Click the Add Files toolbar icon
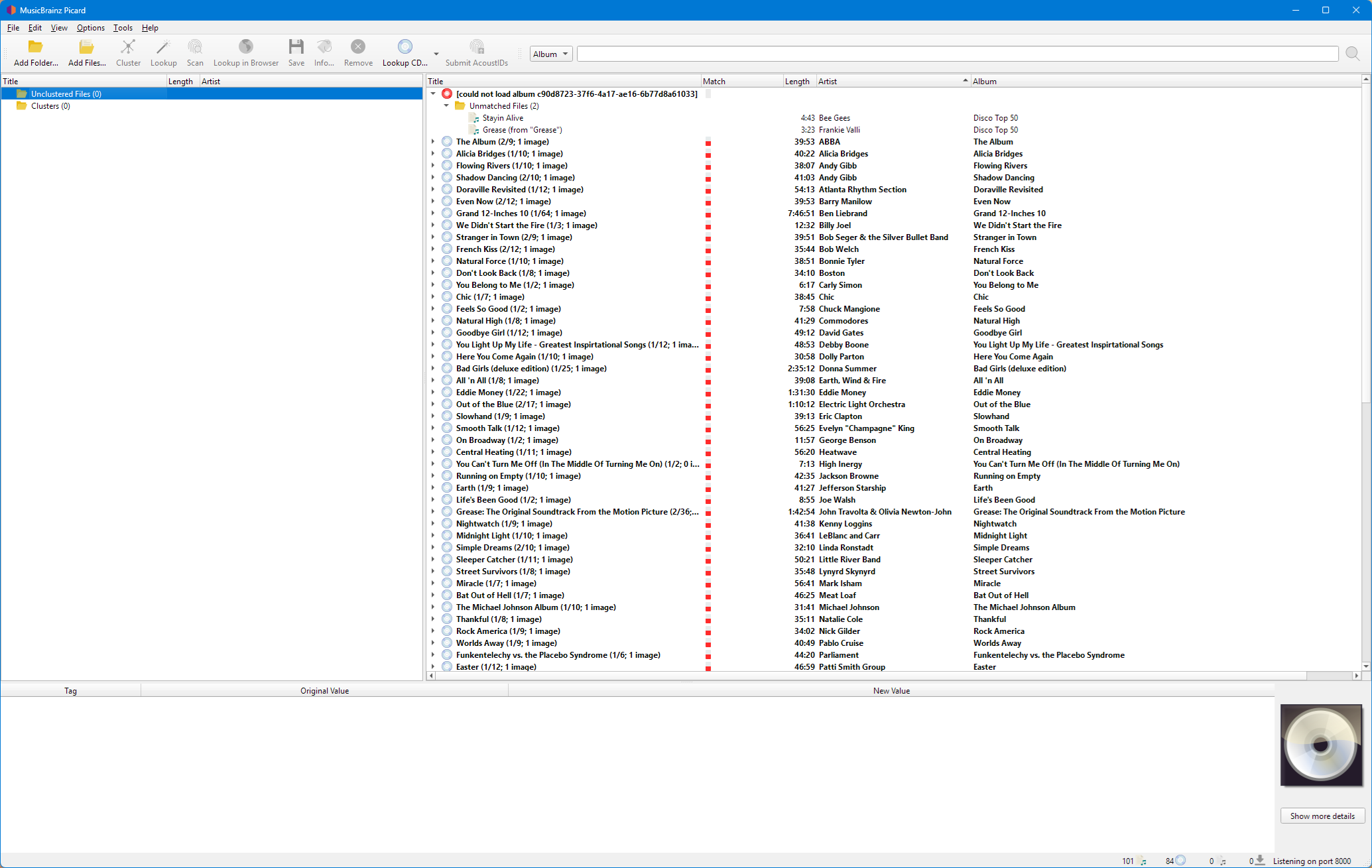 pos(87,47)
